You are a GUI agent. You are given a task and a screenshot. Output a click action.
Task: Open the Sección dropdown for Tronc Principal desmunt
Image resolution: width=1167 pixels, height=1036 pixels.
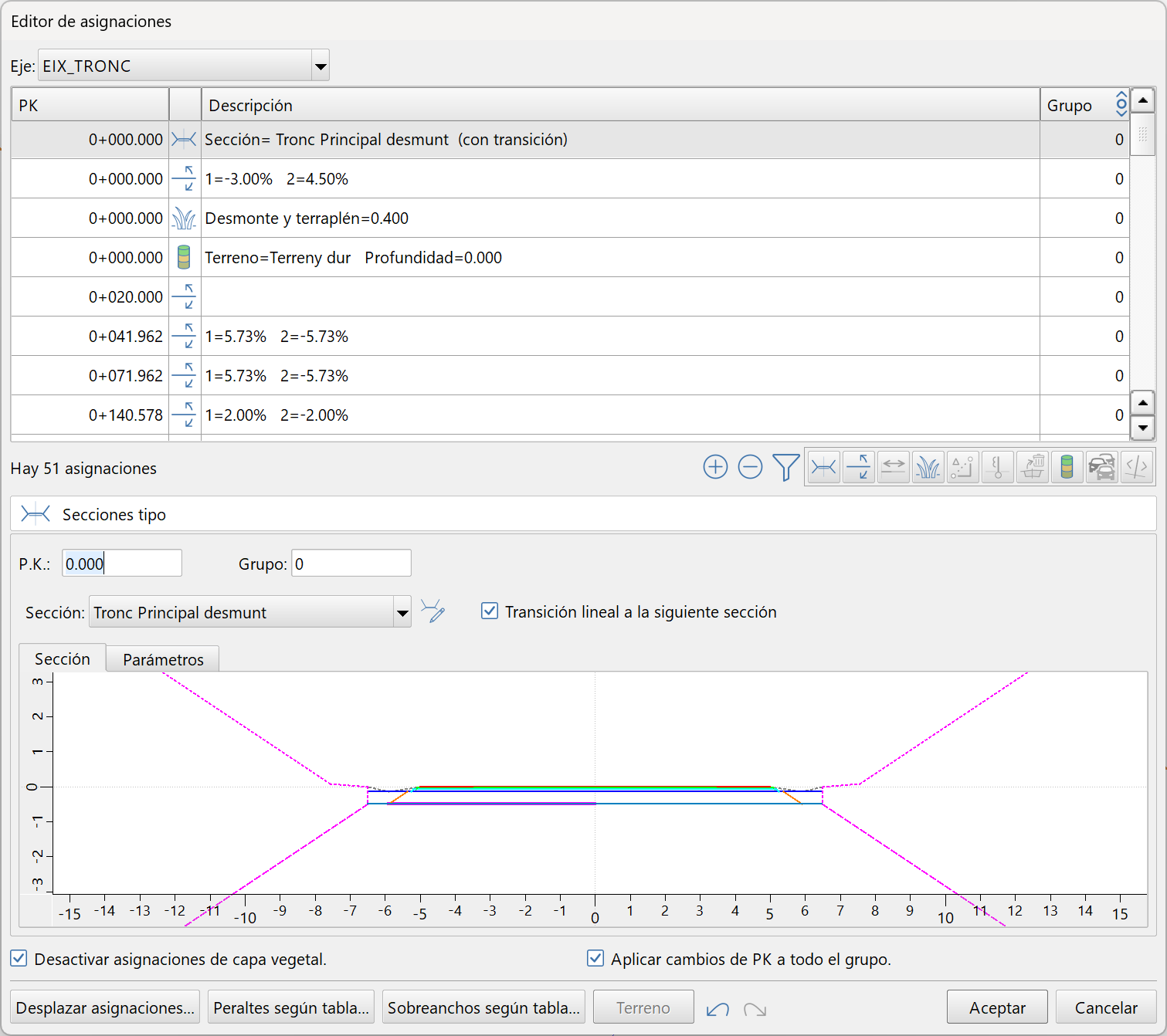402,611
